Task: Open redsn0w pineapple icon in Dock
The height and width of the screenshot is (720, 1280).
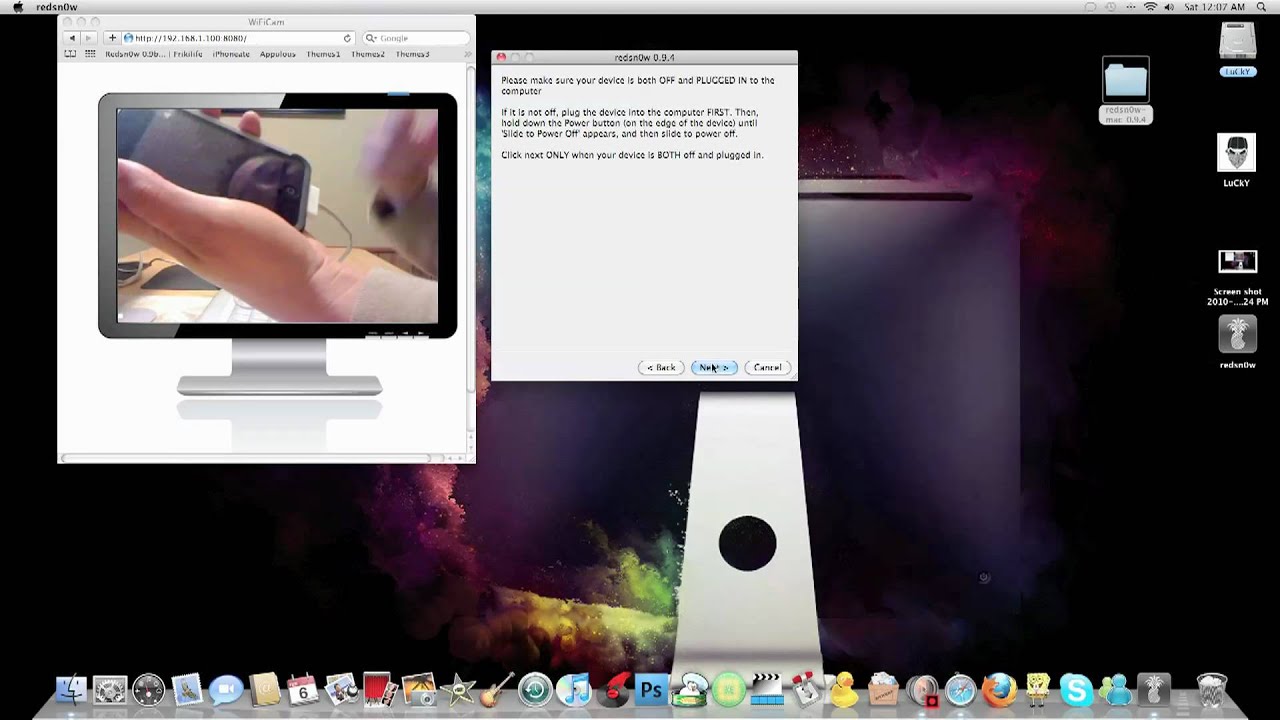Action: (x=1154, y=689)
